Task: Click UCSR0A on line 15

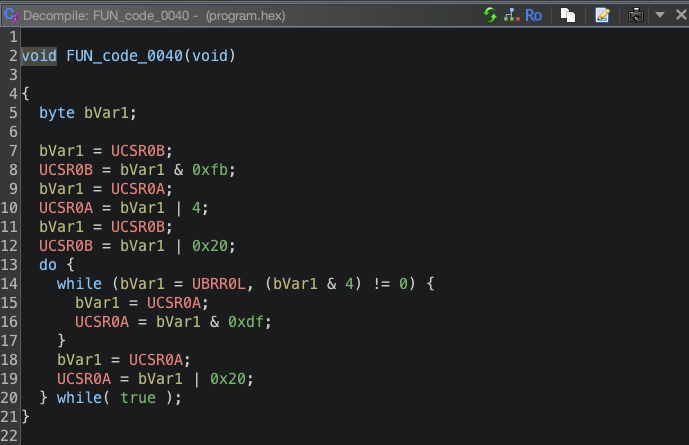Action: coord(174,303)
